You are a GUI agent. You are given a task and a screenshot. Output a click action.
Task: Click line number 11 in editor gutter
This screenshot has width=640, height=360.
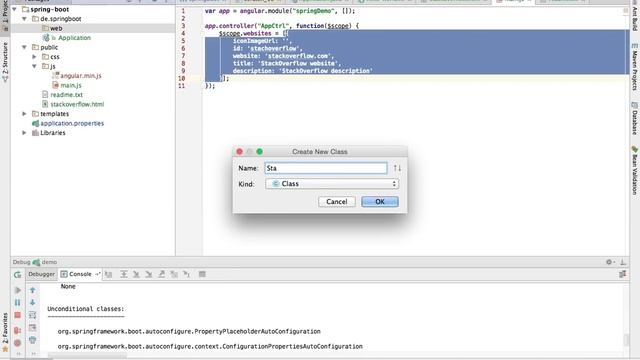(x=181, y=86)
